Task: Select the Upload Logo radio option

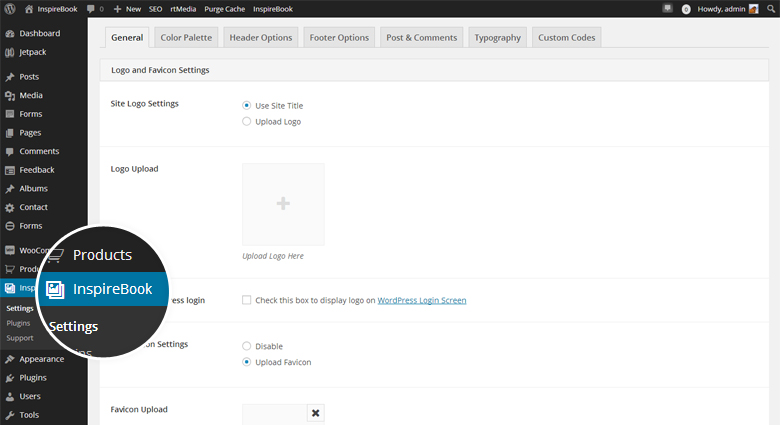Action: point(246,121)
